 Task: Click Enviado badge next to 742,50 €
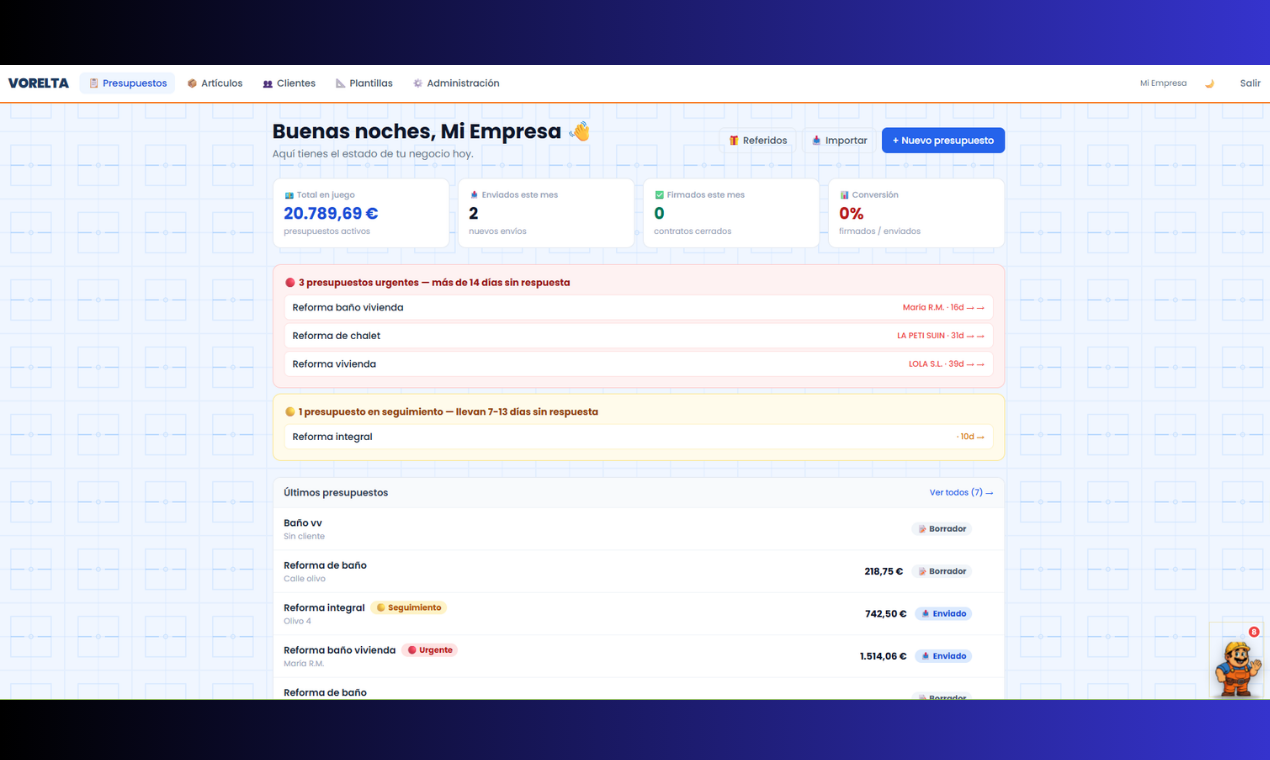coord(943,614)
